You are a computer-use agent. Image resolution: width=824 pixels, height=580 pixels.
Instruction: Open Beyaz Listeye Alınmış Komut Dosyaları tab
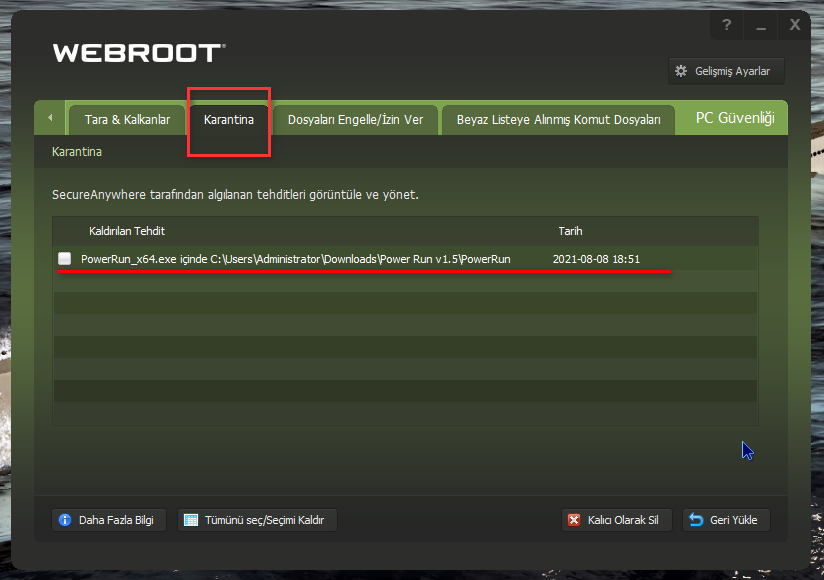point(558,120)
